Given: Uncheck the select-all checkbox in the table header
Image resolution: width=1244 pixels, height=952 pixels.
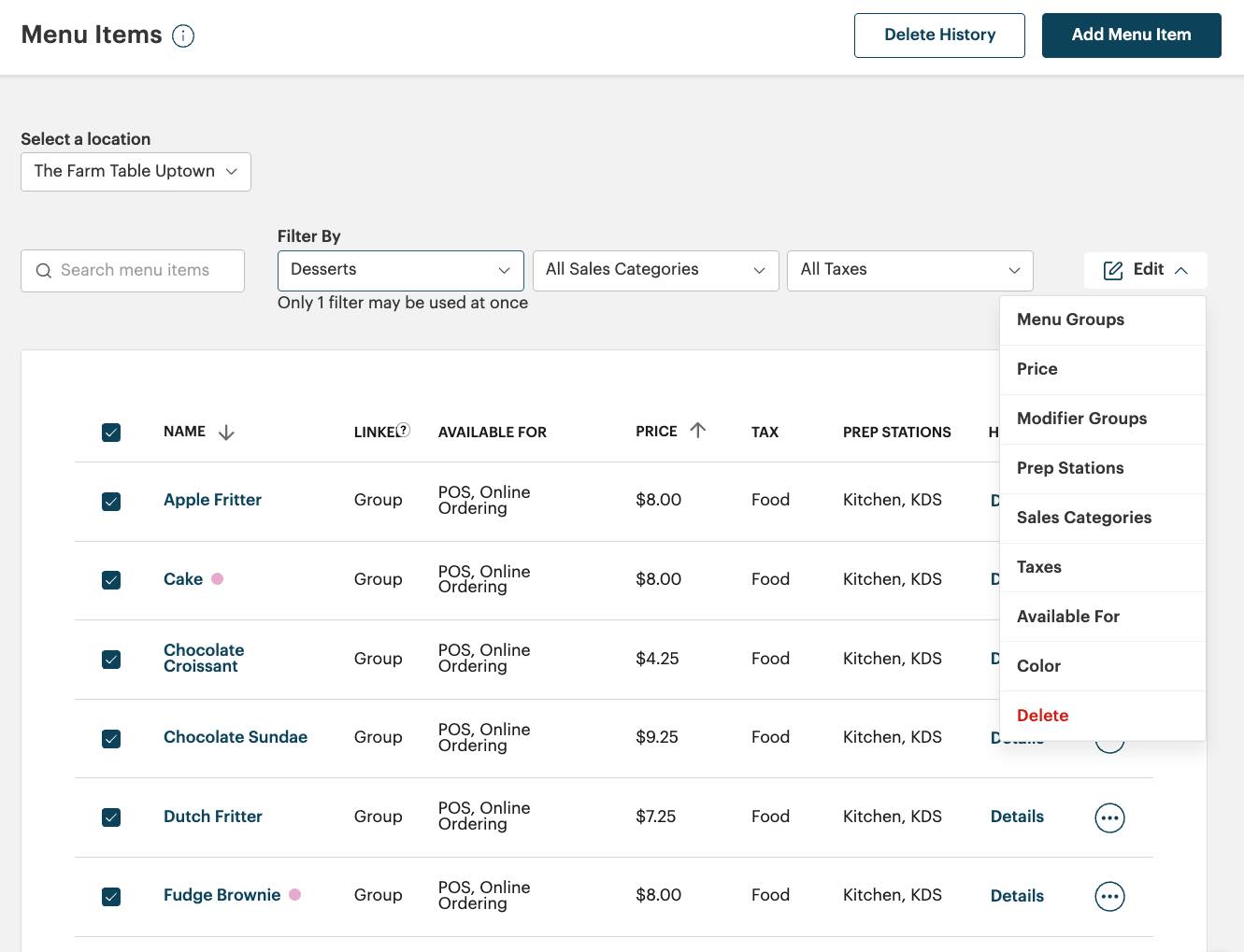Looking at the screenshot, I should tap(111, 433).
